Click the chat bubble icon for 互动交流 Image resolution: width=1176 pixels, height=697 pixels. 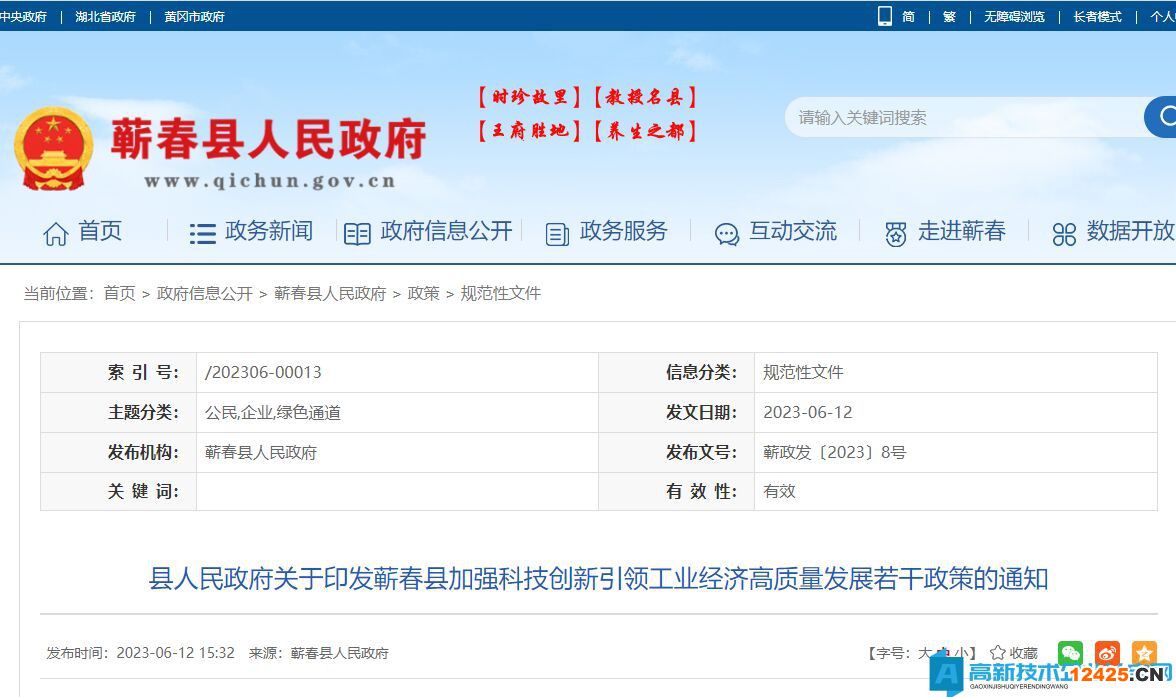pyautogui.click(x=726, y=233)
